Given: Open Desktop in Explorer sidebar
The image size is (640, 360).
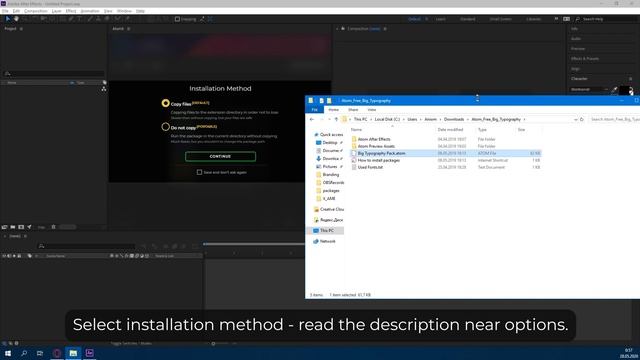Looking at the screenshot, I should 329,143.
